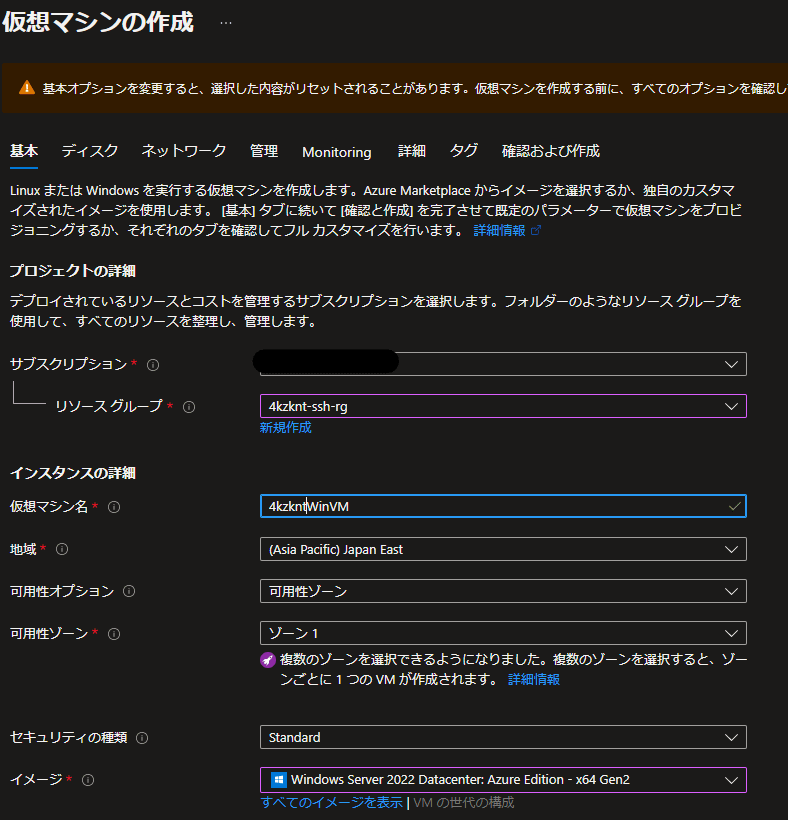Open 詳細情報 link in zone notice

coord(534,679)
